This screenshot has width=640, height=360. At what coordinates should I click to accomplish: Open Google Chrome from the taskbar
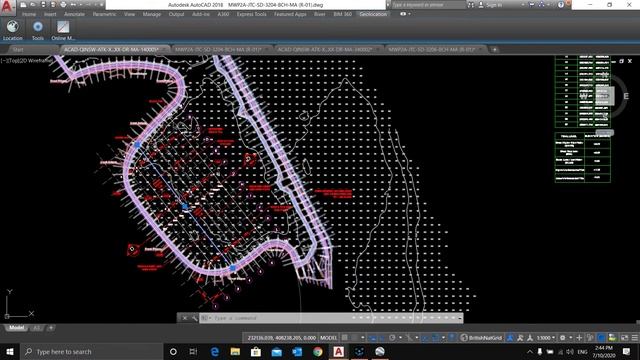click(x=318, y=351)
